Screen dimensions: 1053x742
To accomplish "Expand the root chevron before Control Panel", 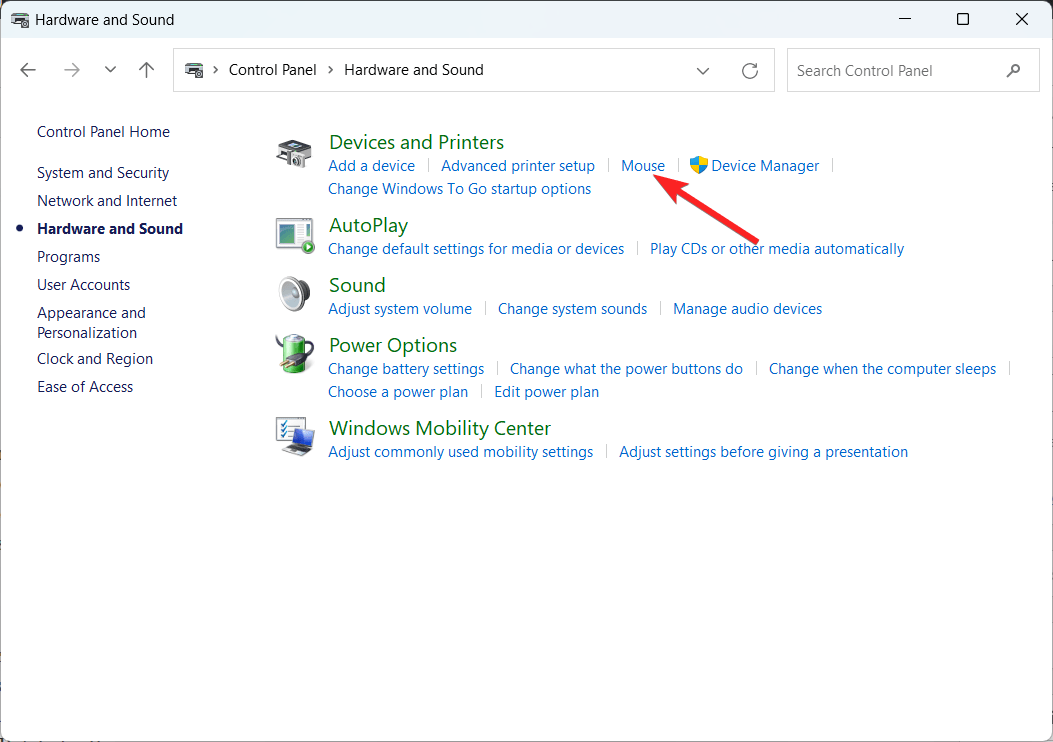I will pos(216,70).
